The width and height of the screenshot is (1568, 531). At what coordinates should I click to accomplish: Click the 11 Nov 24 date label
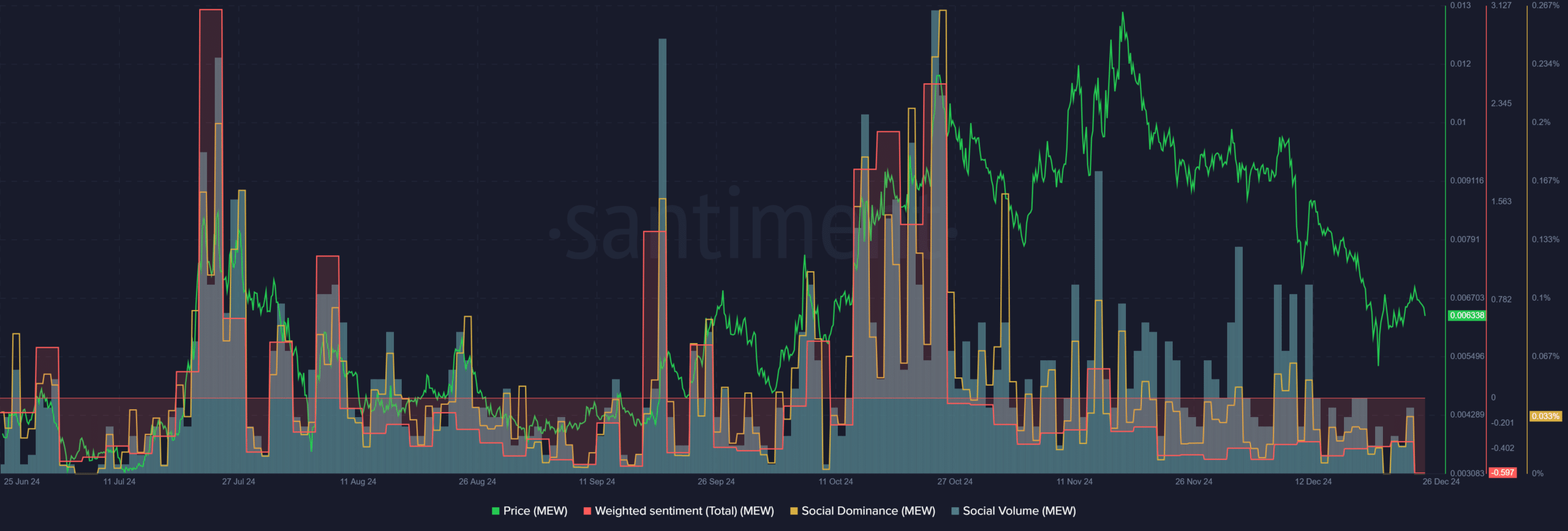click(1074, 481)
